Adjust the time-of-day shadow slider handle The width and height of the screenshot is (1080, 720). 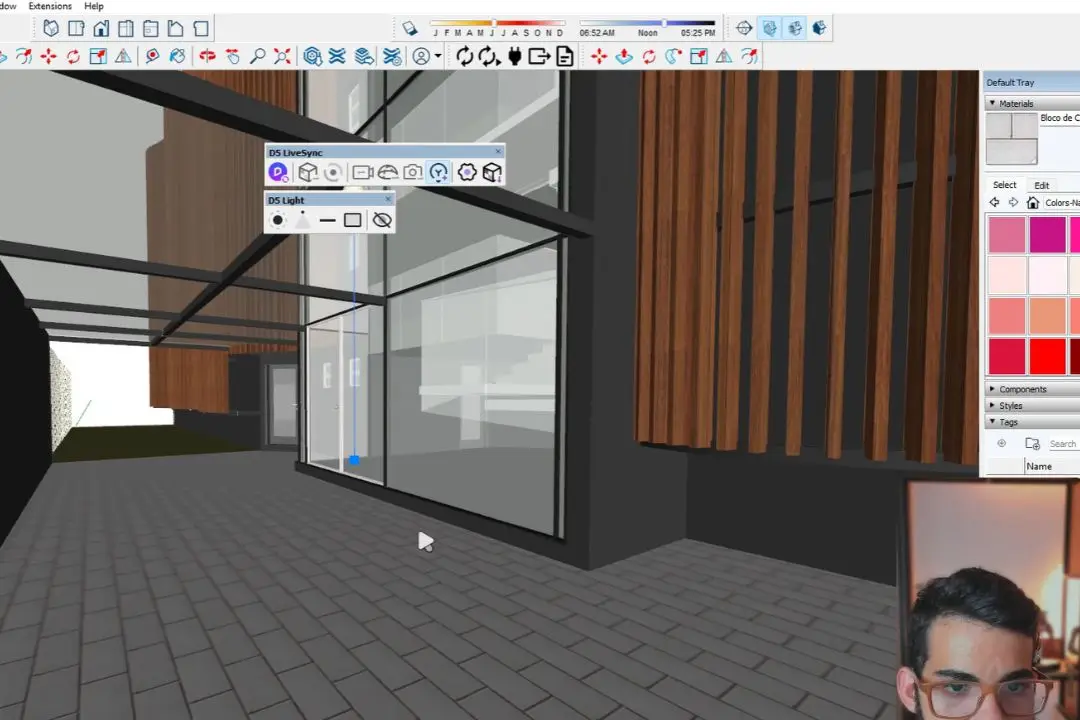coord(664,23)
